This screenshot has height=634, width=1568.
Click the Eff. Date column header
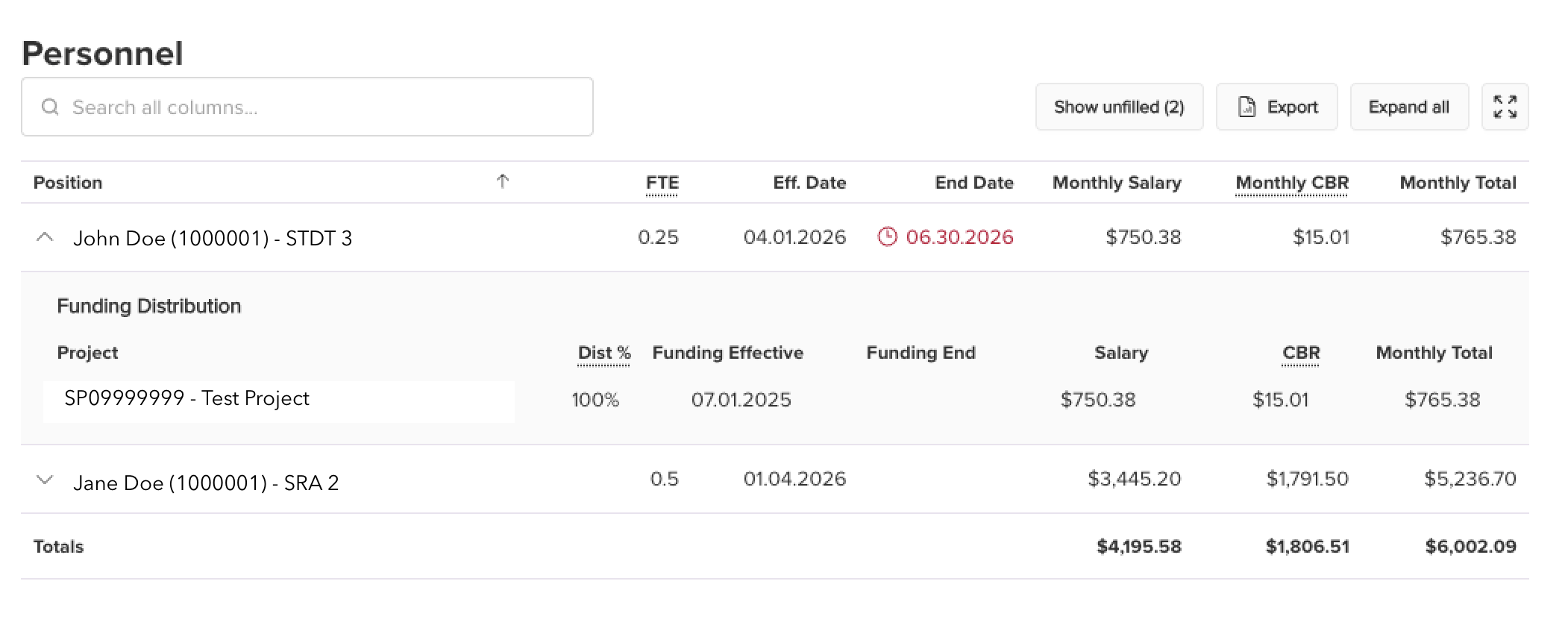[809, 183]
